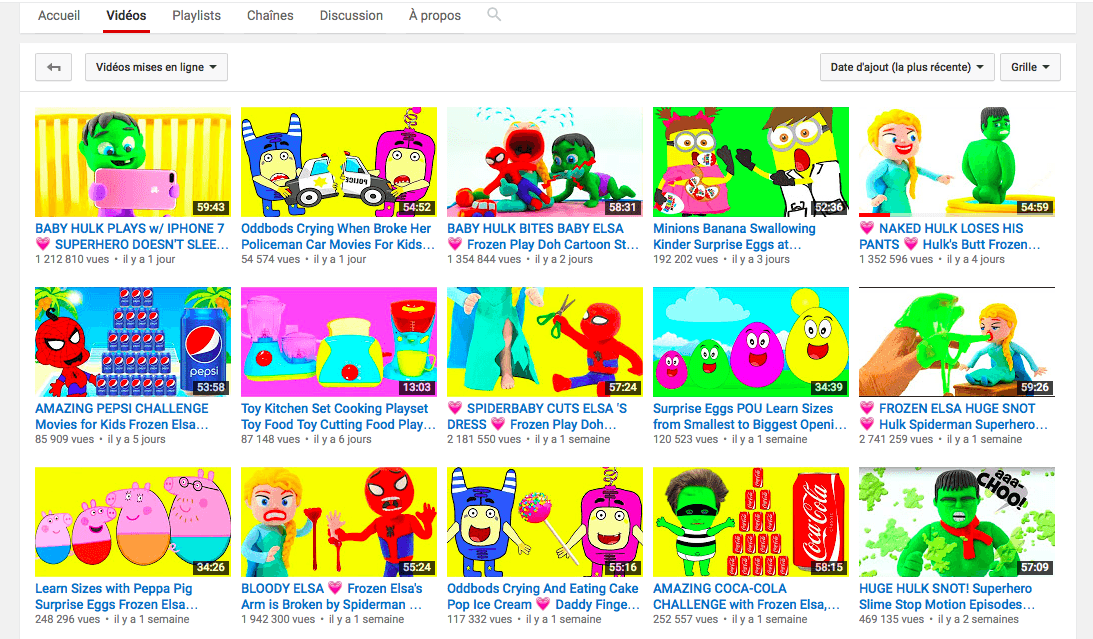
Task: Open Toy Kitchen Set video thumbnail
Action: click(x=339, y=341)
